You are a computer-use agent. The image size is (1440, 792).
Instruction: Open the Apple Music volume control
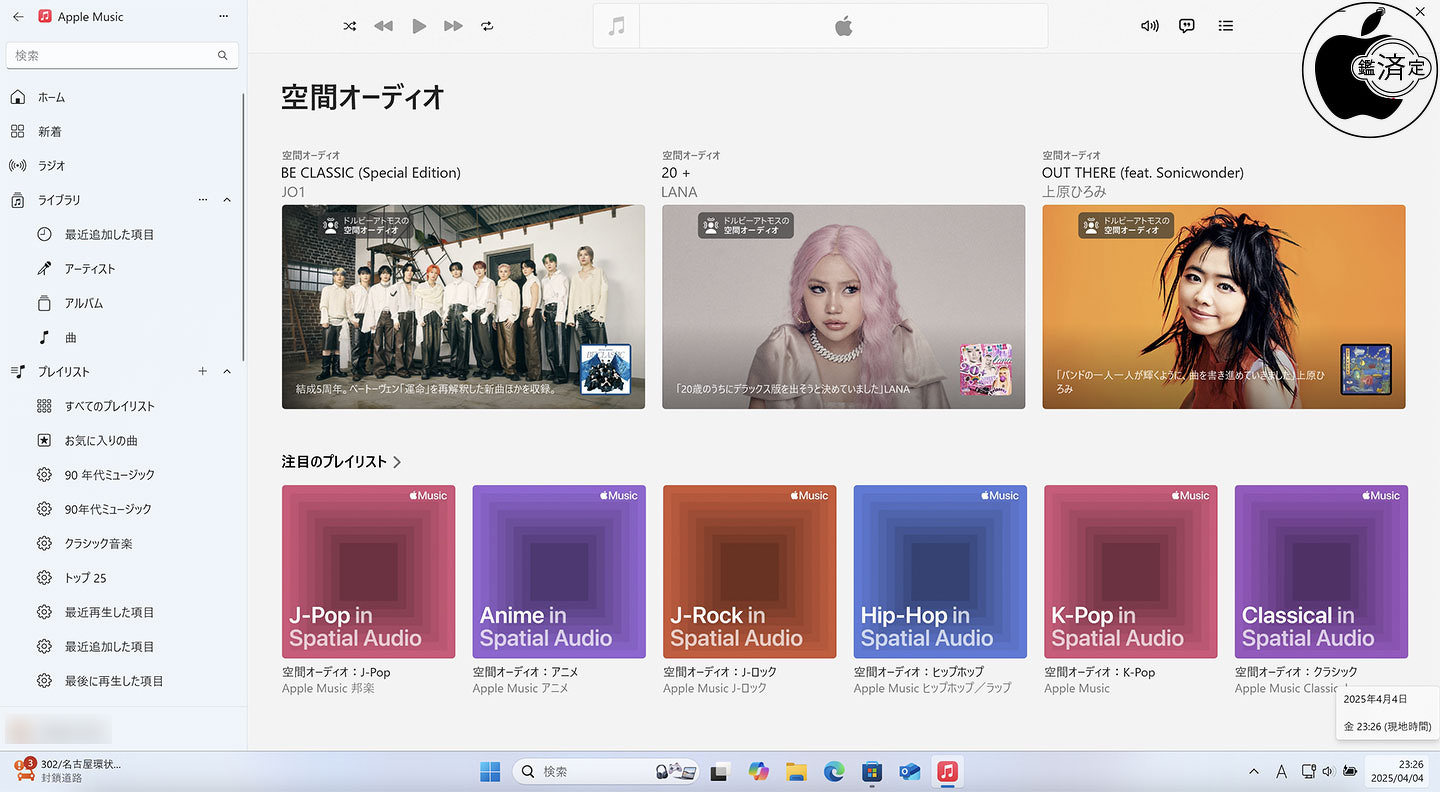pyautogui.click(x=1150, y=26)
